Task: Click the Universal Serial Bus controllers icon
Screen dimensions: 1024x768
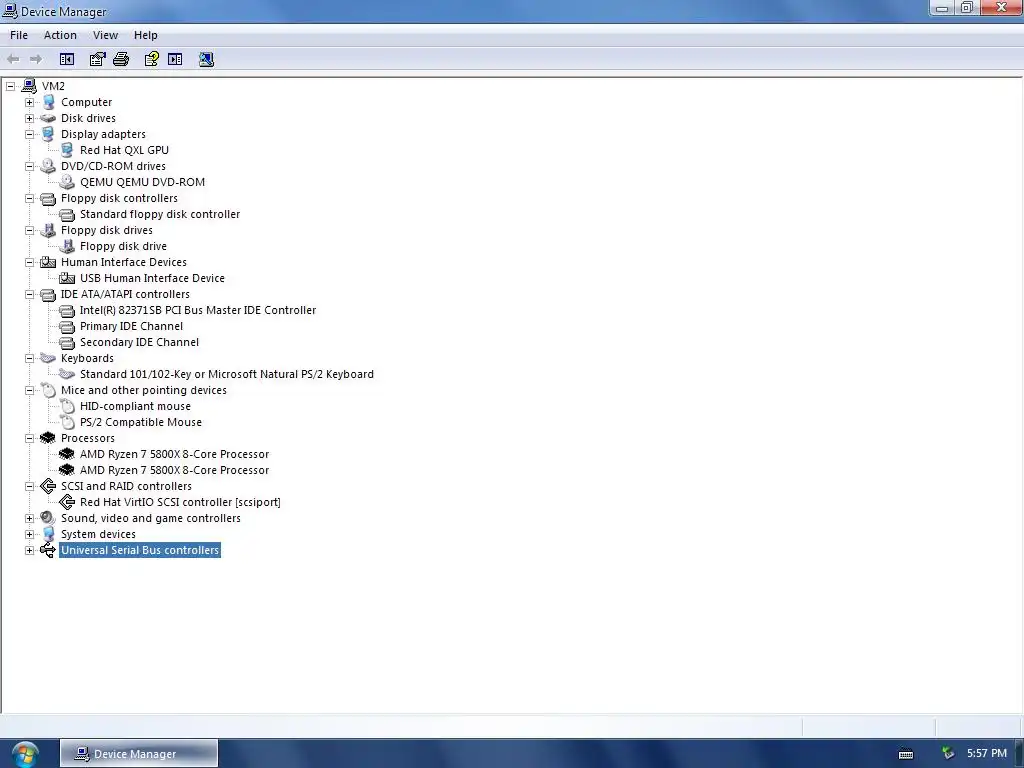Action: (48, 550)
